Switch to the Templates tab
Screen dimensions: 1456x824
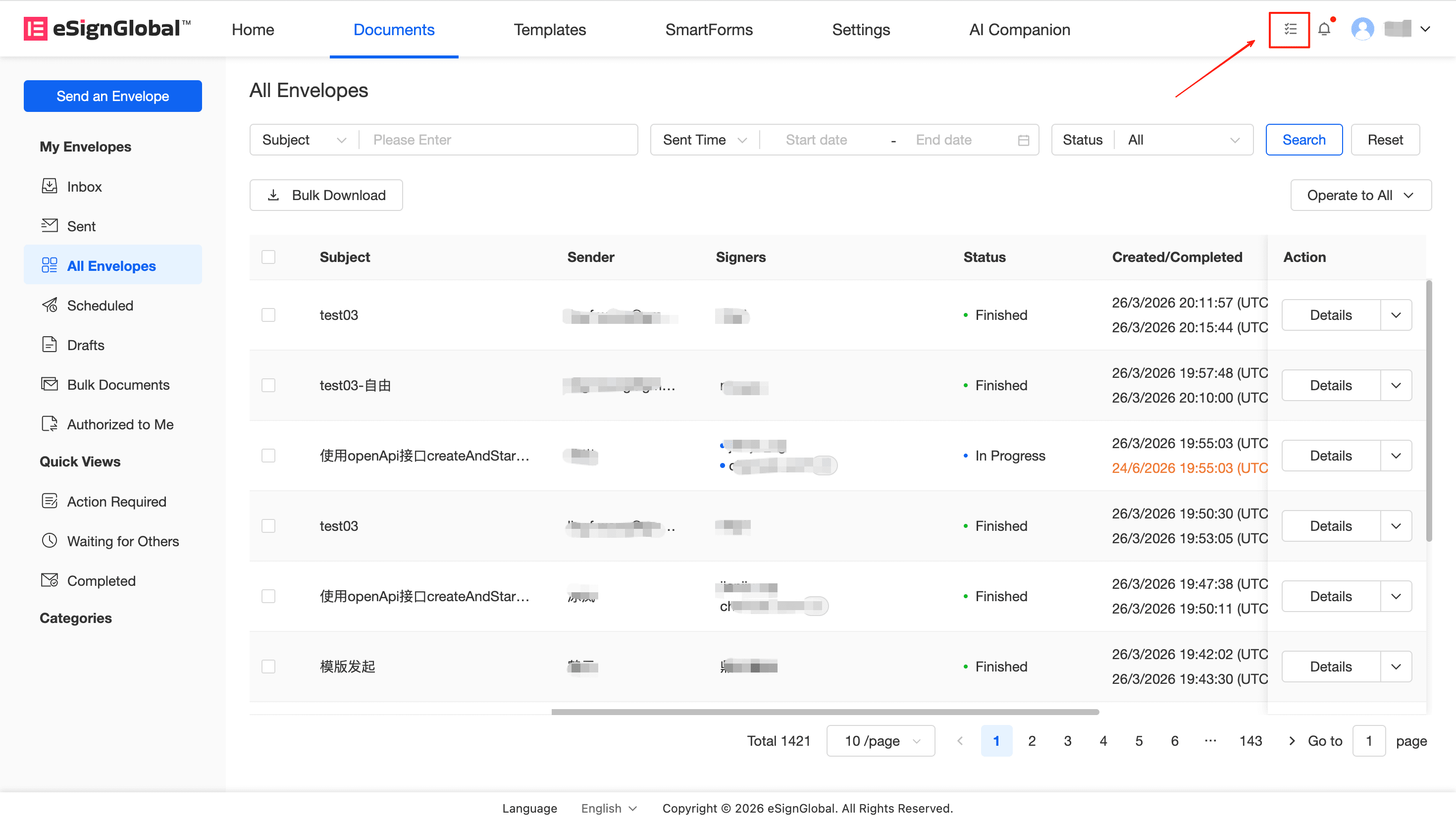549,29
